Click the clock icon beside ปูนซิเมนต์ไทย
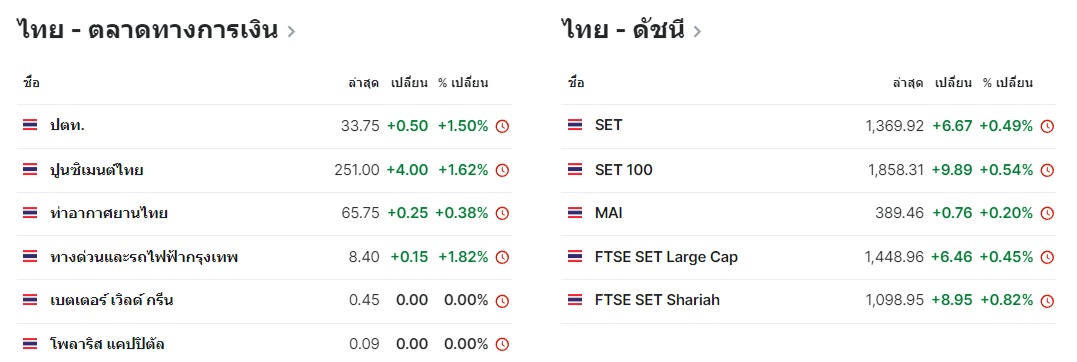The width and height of the screenshot is (1077, 362). pyautogui.click(x=502, y=170)
